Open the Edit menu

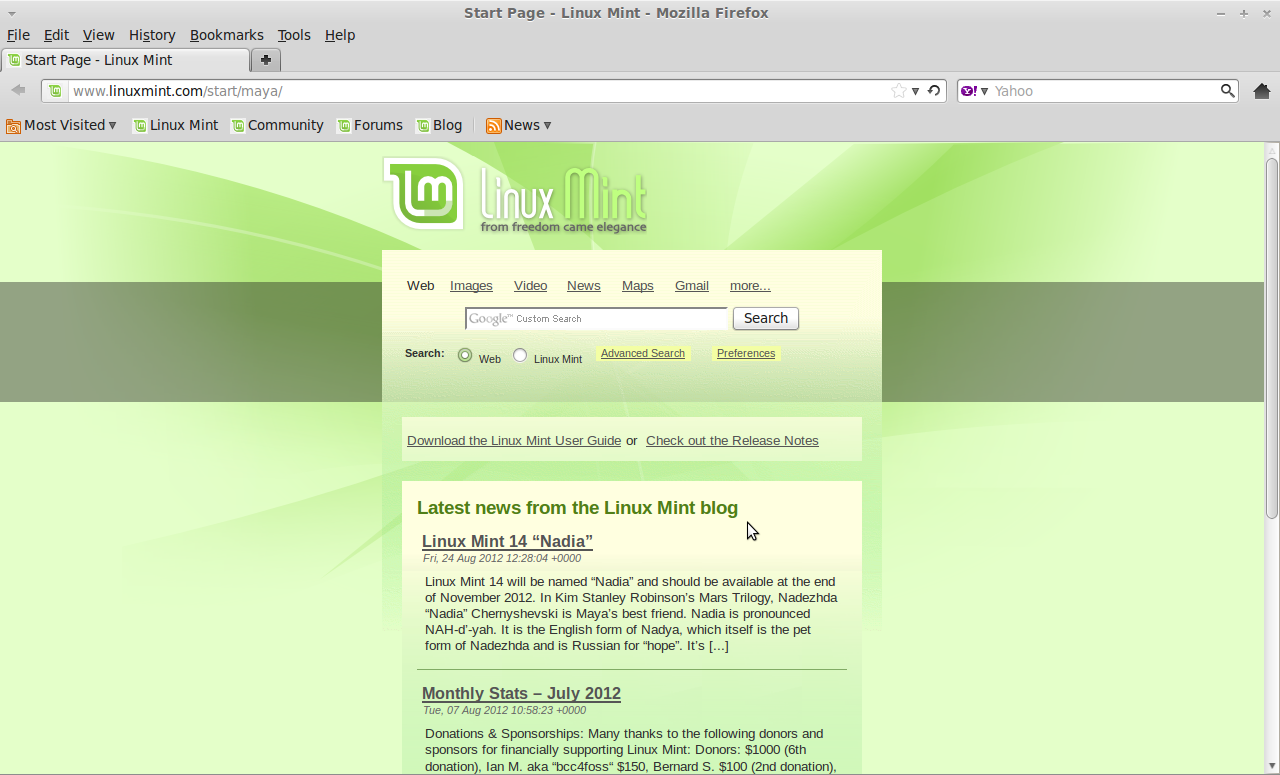[x=56, y=35]
